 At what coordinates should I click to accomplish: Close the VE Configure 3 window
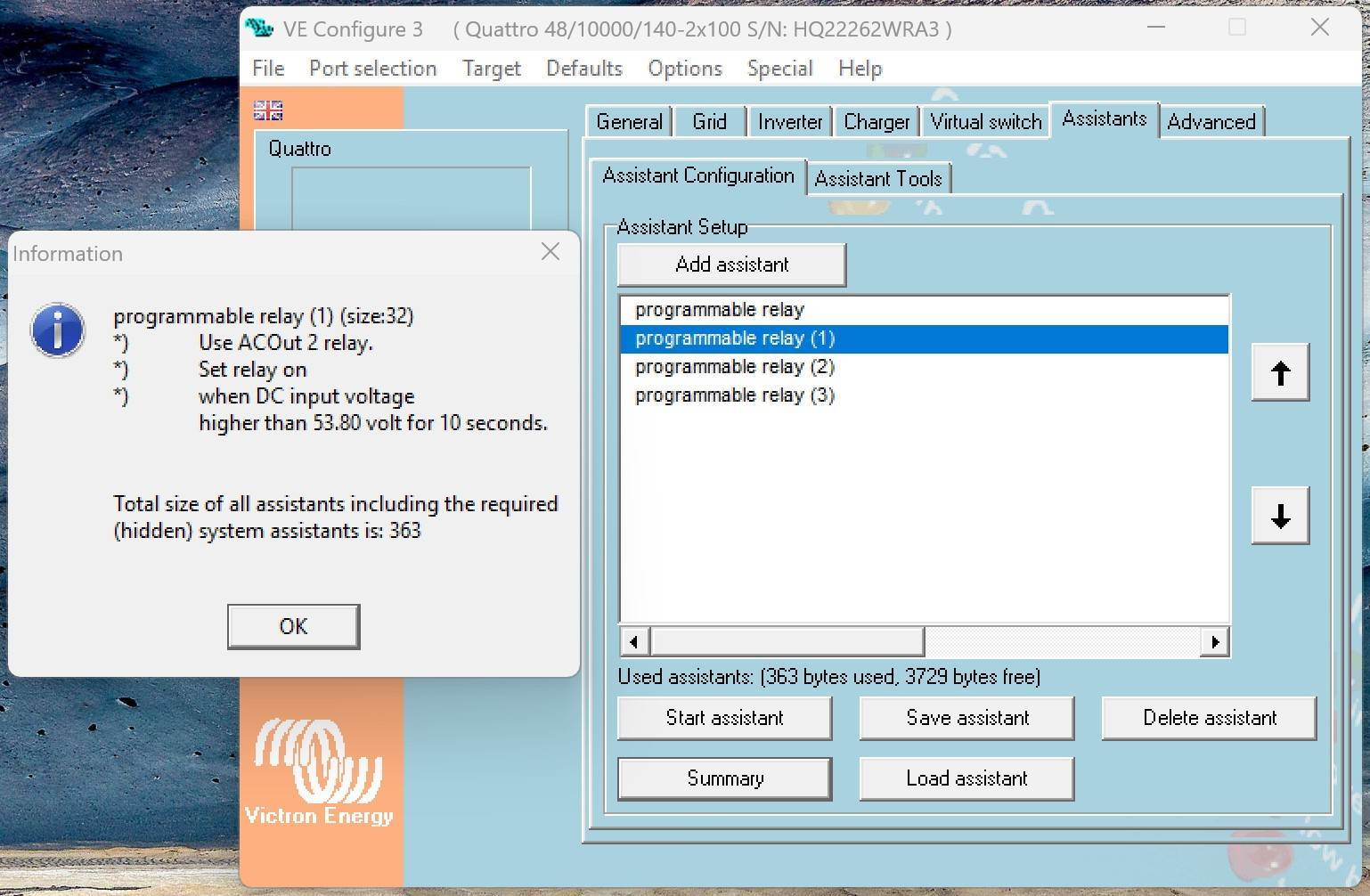(1320, 28)
